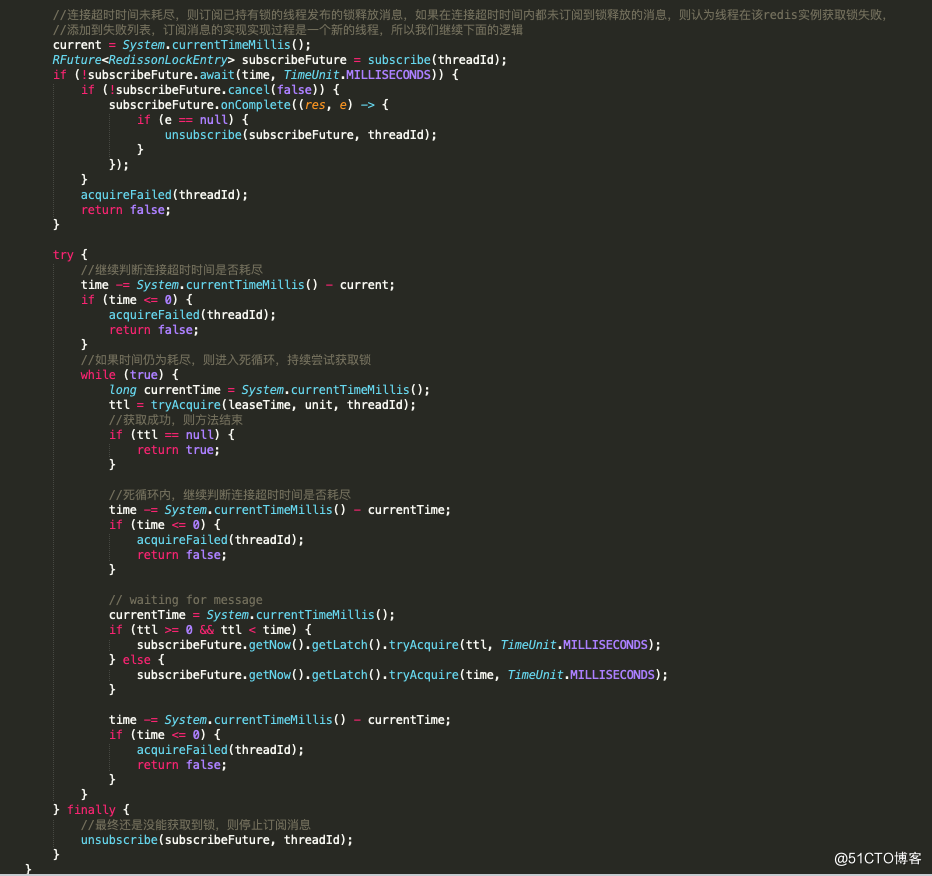Select the 'subscribeFuture.onComplete((res, e) ->' line
The width and height of the screenshot is (932, 876).
click(248, 105)
